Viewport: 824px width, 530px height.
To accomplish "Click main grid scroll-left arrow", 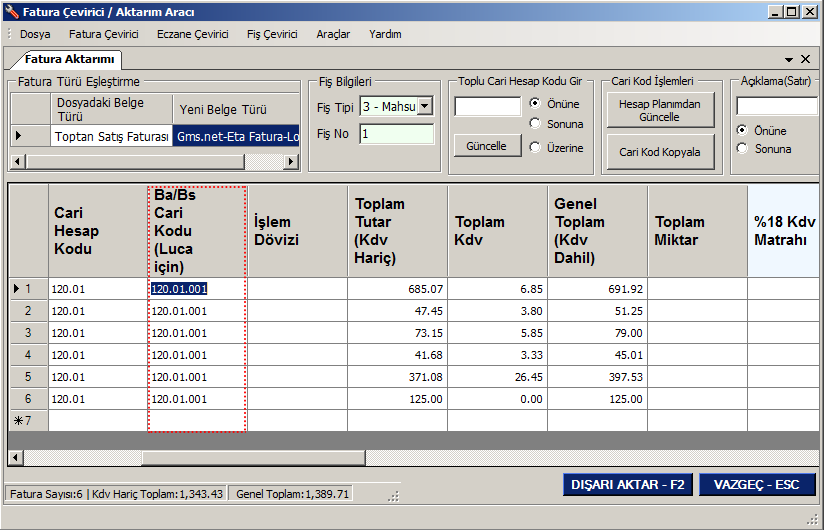I will (16, 458).
